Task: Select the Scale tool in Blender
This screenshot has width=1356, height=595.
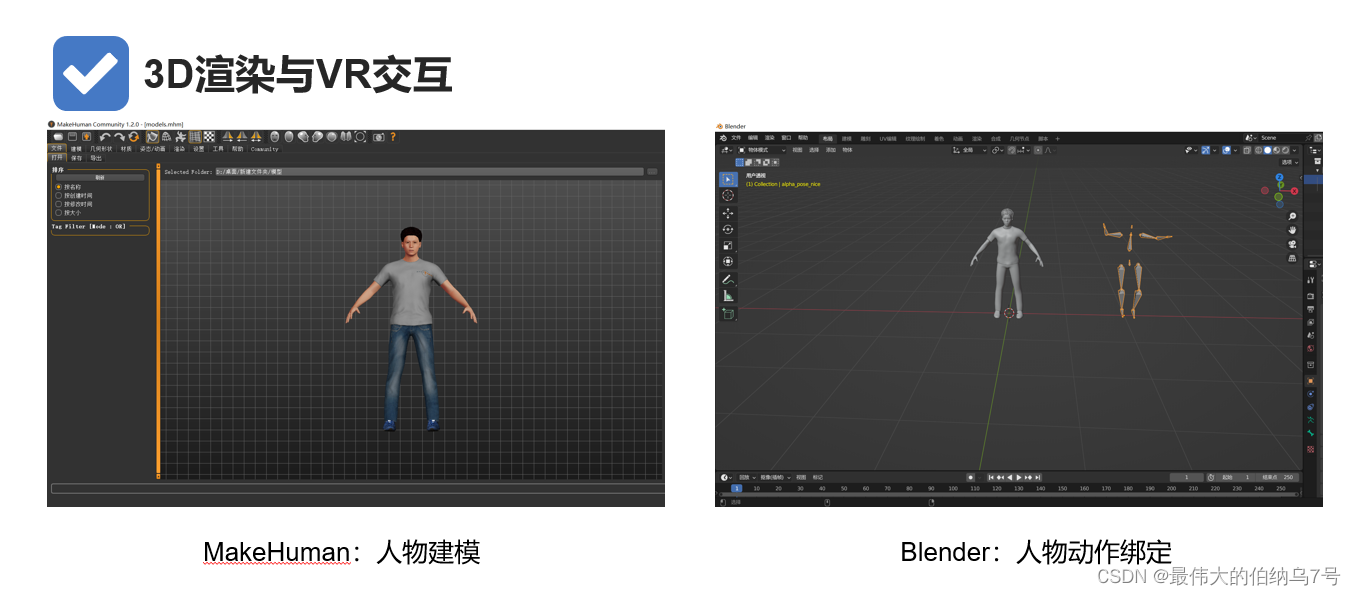Action: (x=727, y=245)
